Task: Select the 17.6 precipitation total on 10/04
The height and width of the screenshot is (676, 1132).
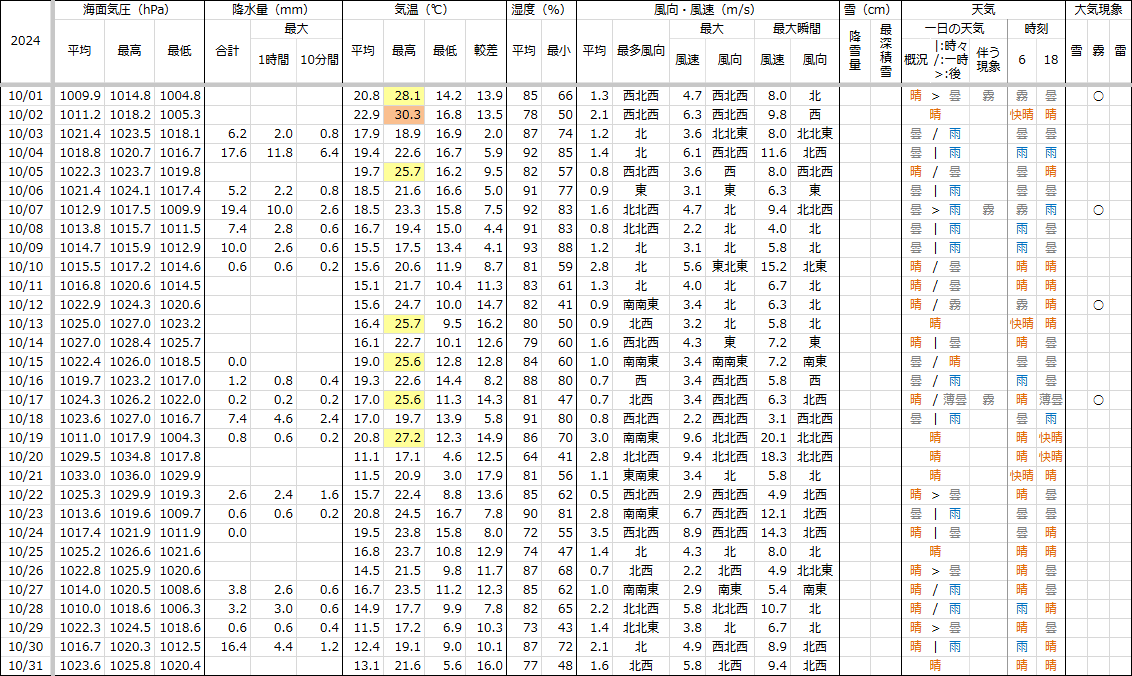Action: 231,153
